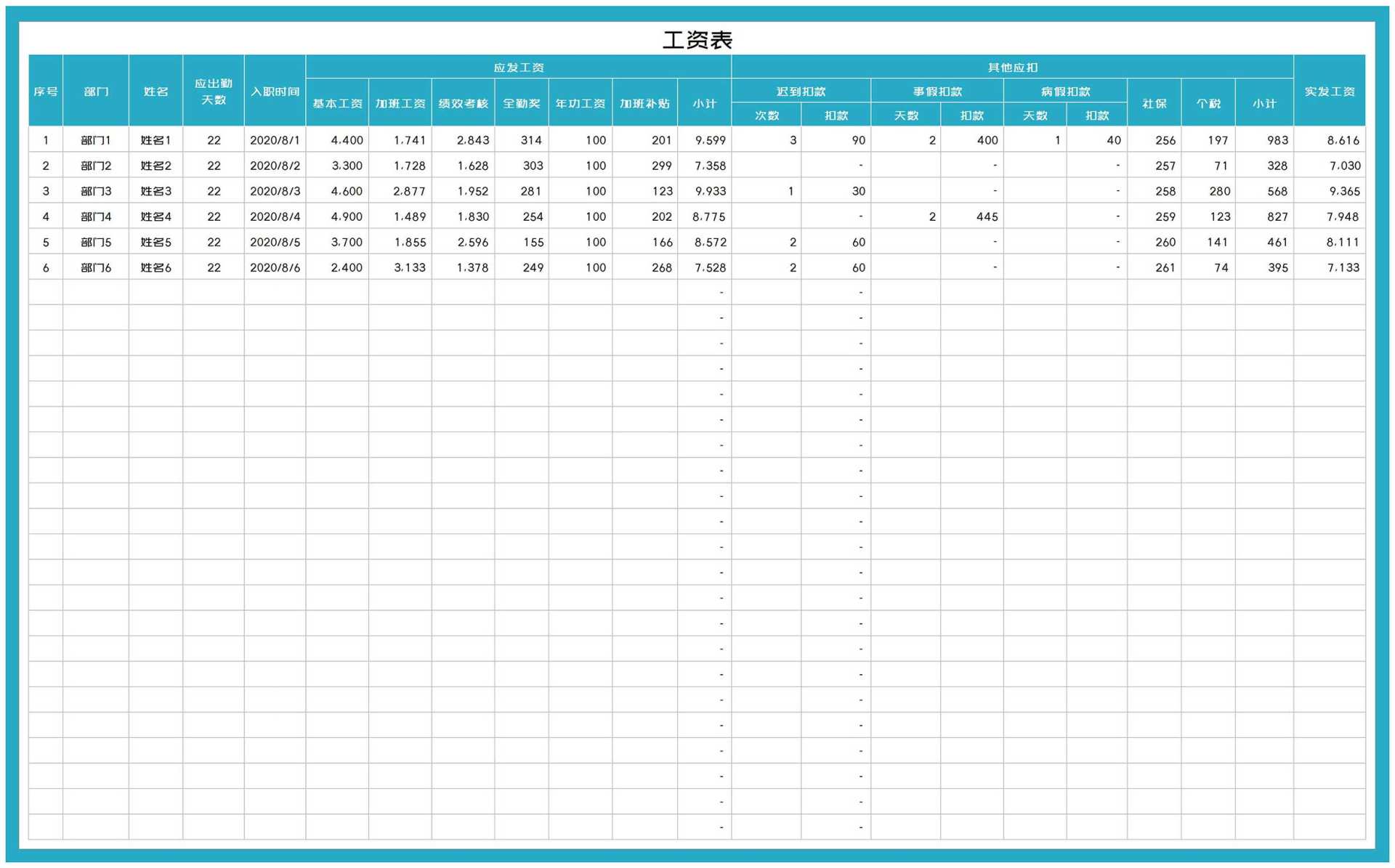Select tax cell 280
Viewport: 1395px width, 868px height.
click(1208, 190)
